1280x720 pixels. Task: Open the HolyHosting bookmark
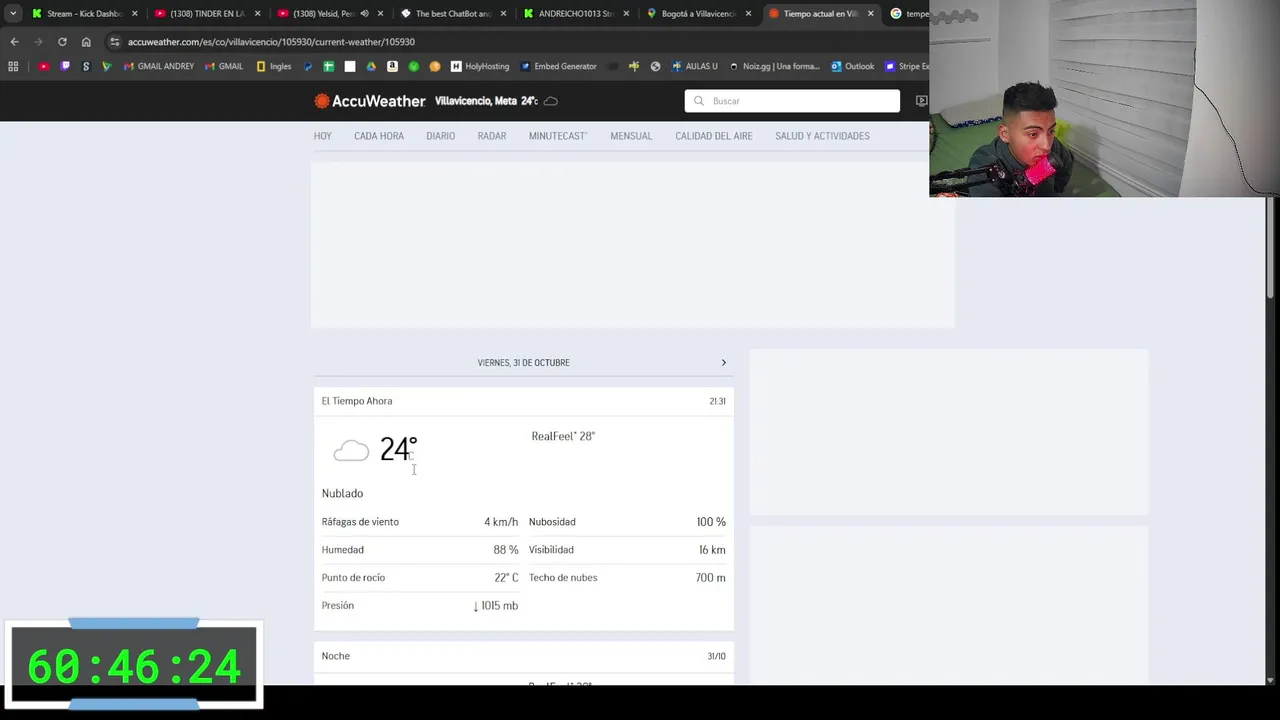(x=480, y=66)
